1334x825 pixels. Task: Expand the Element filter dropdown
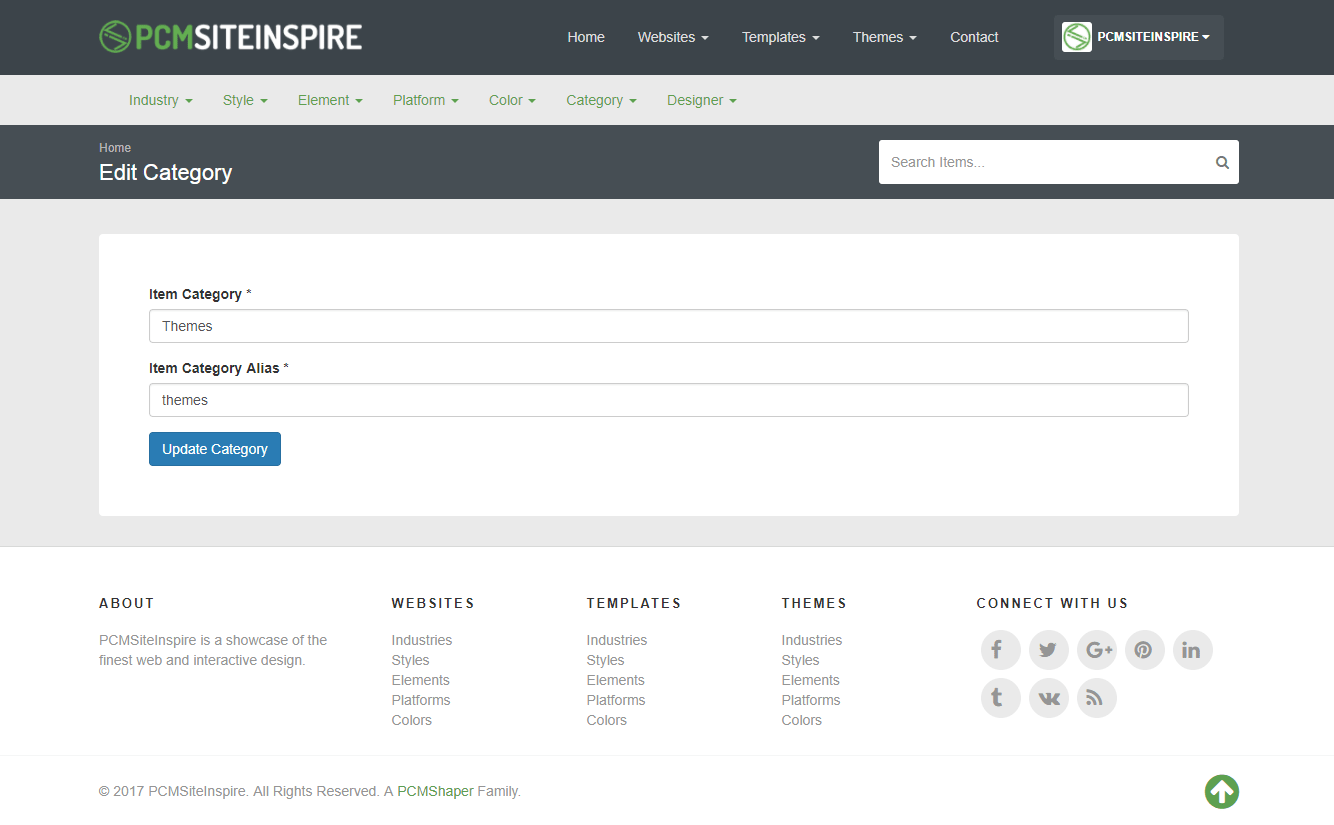(x=330, y=100)
